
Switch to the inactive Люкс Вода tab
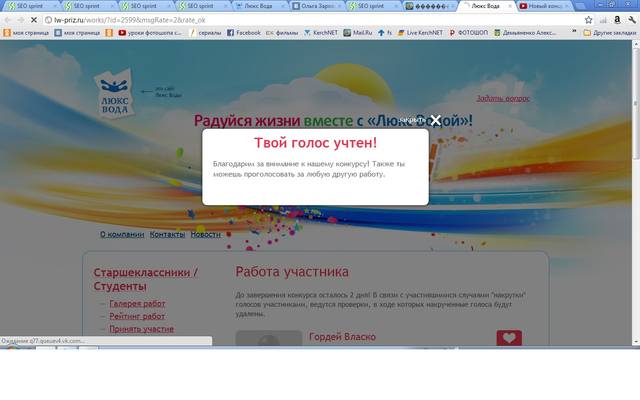pyautogui.click(x=260, y=6)
